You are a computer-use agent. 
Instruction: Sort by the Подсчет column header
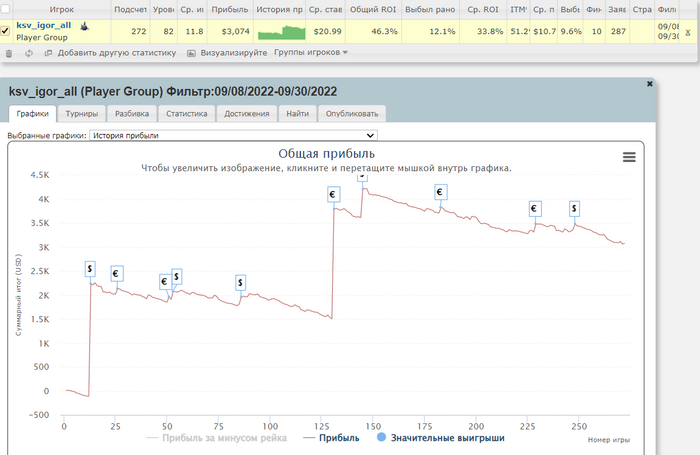pyautogui.click(x=130, y=9)
